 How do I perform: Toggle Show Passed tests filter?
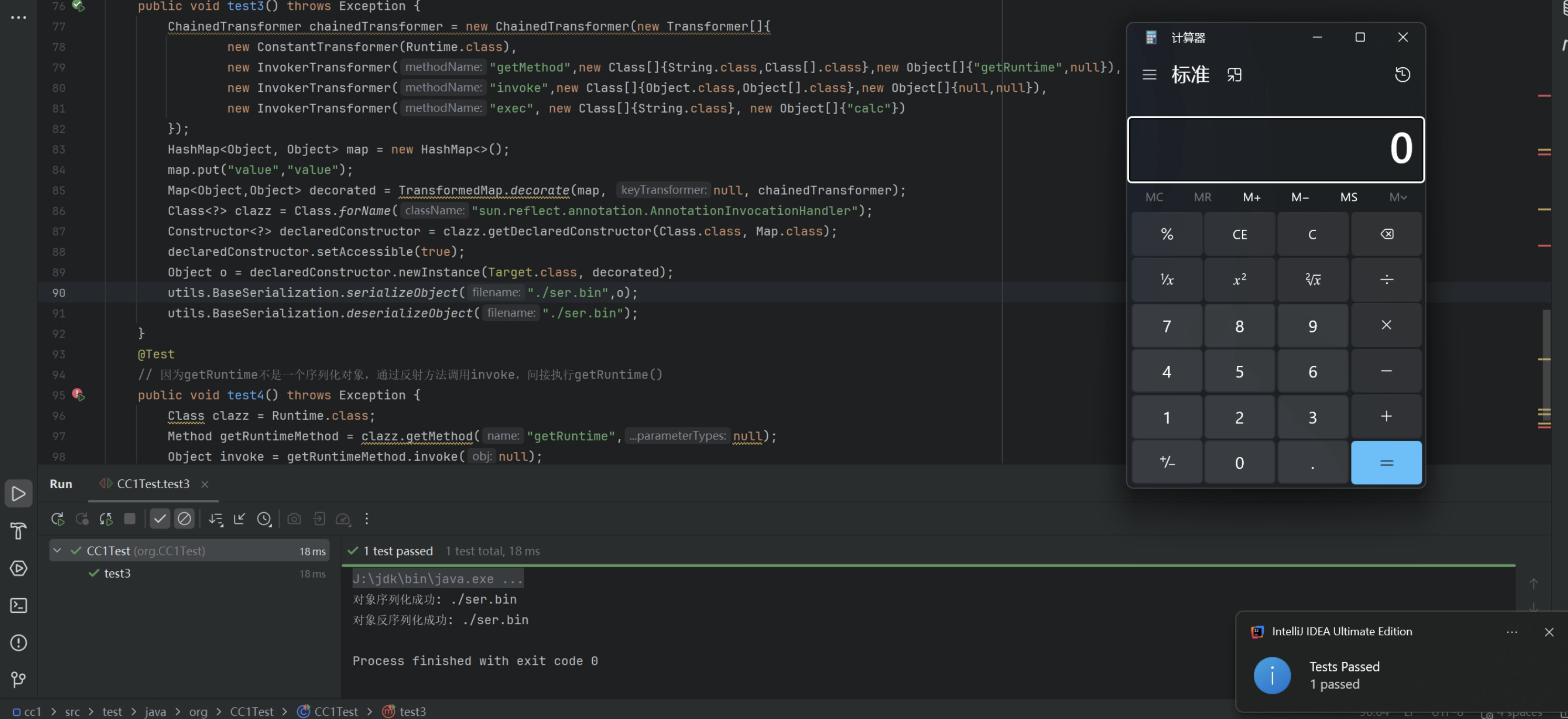point(159,519)
